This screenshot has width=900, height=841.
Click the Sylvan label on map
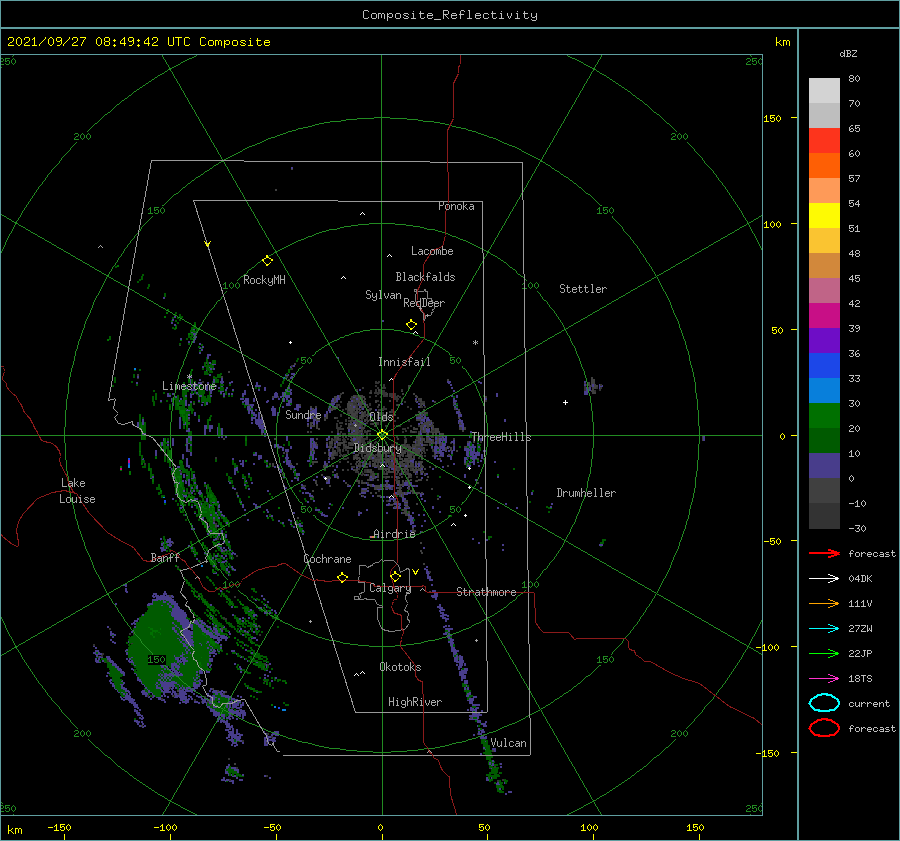[x=383, y=295]
